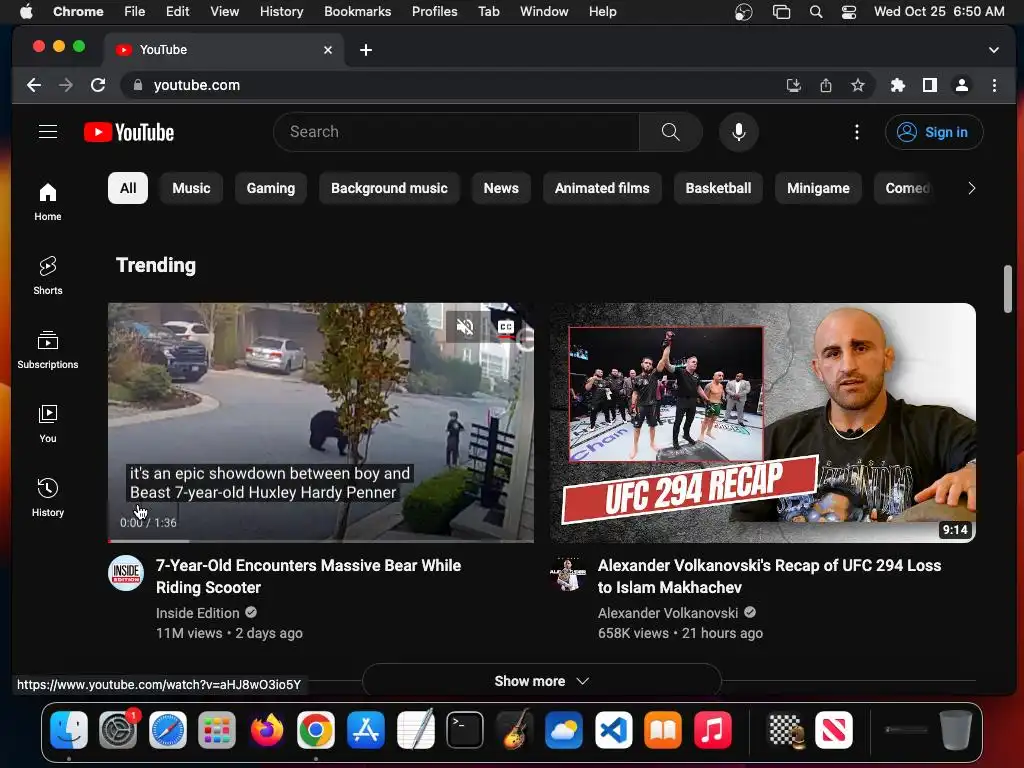Open Terminal from the Dock
This screenshot has height=768, width=1024.
465,729
